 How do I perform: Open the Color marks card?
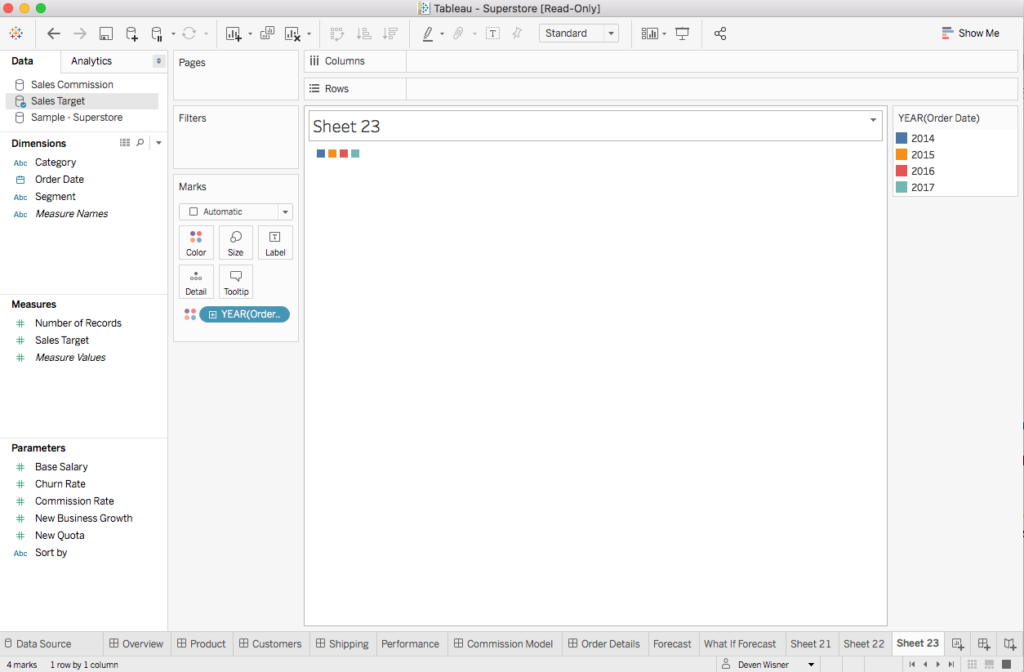[x=196, y=243]
